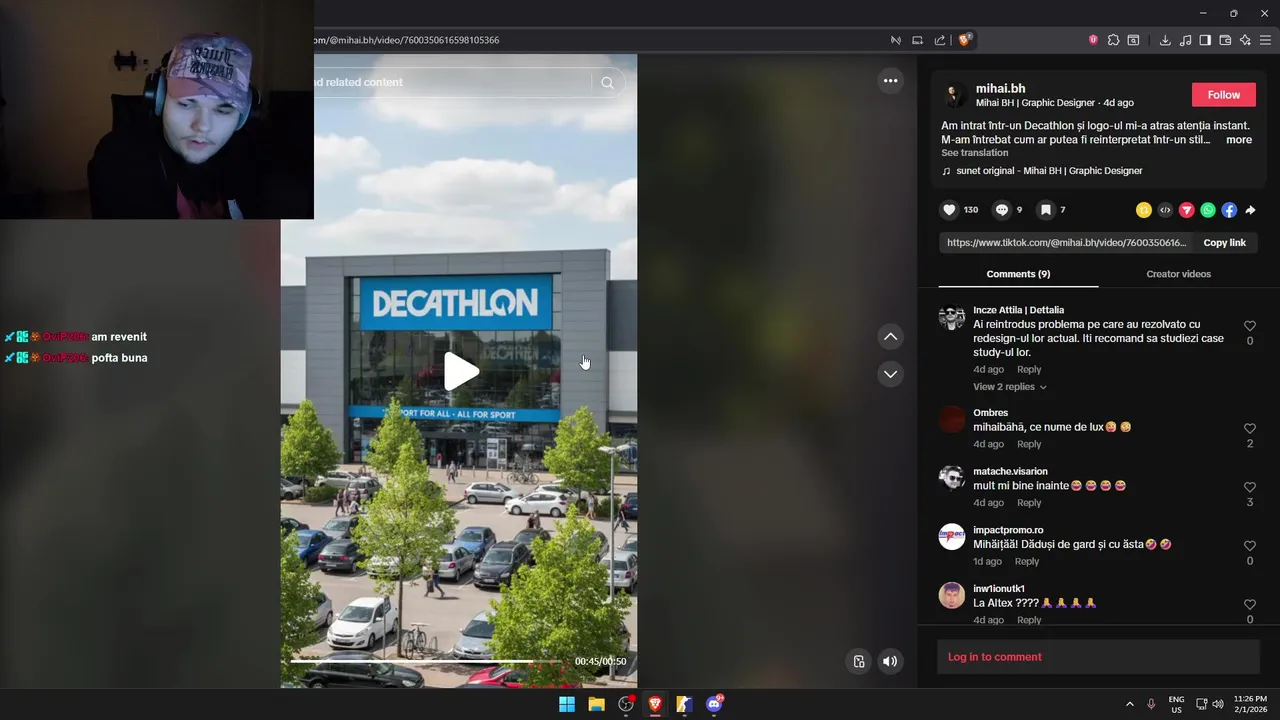The width and height of the screenshot is (1280, 720).
Task: Like matache.visarion's comment
Action: 1250,487
